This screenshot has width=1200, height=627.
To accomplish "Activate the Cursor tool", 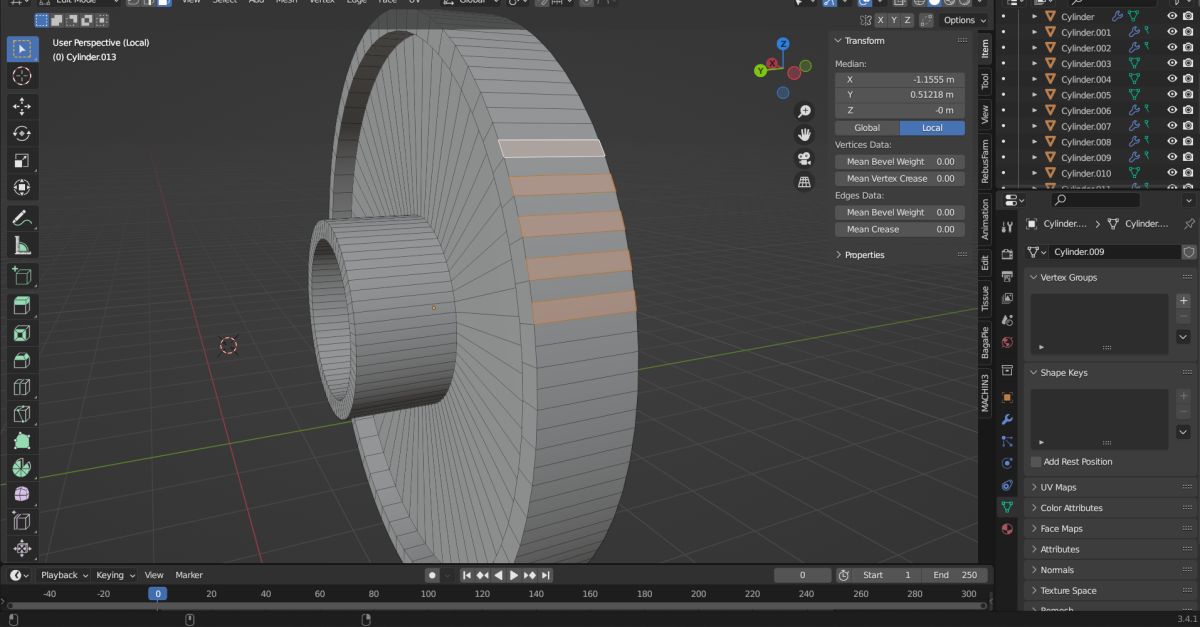I will [x=22, y=76].
